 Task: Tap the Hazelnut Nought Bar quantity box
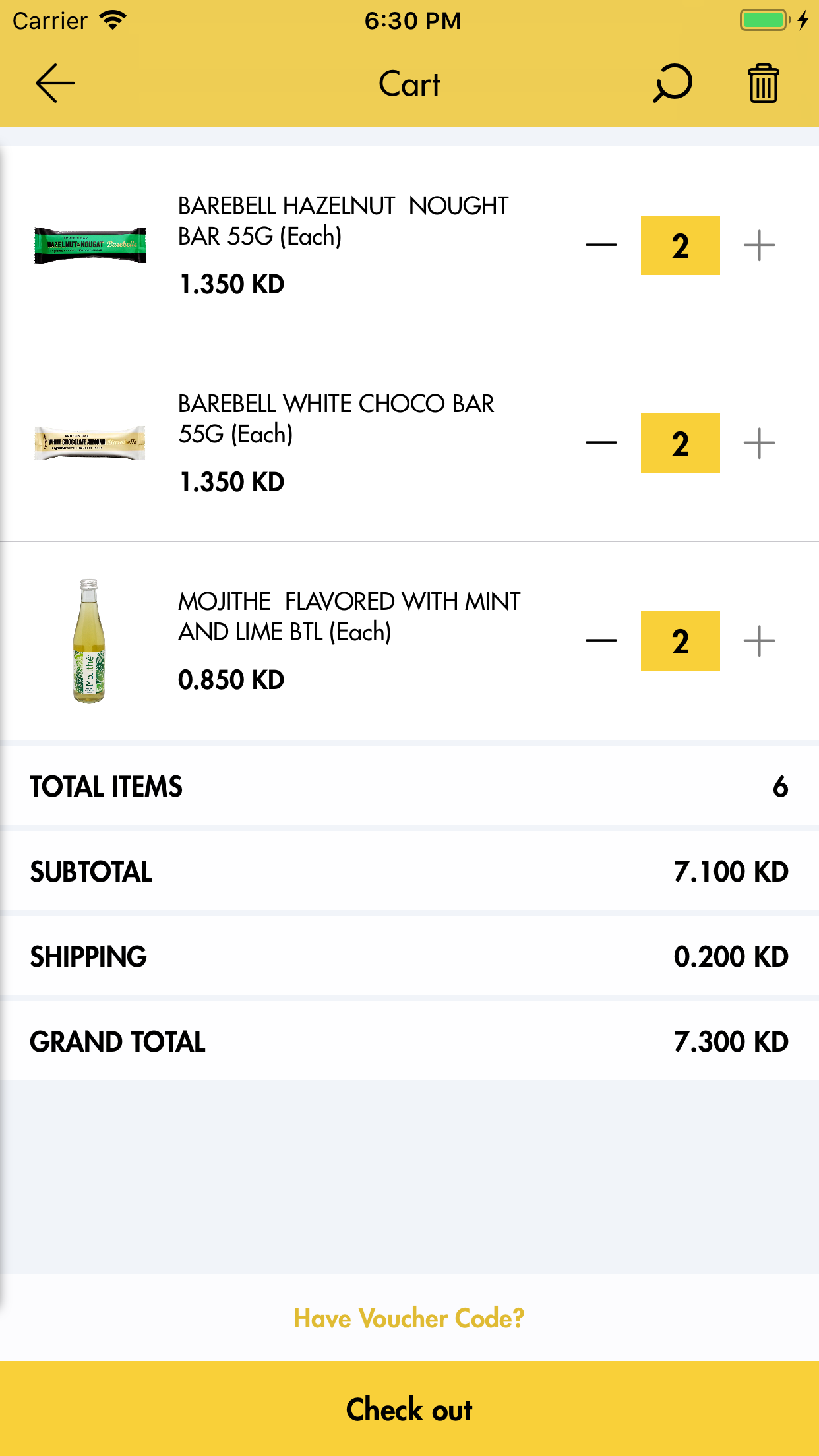pos(680,245)
